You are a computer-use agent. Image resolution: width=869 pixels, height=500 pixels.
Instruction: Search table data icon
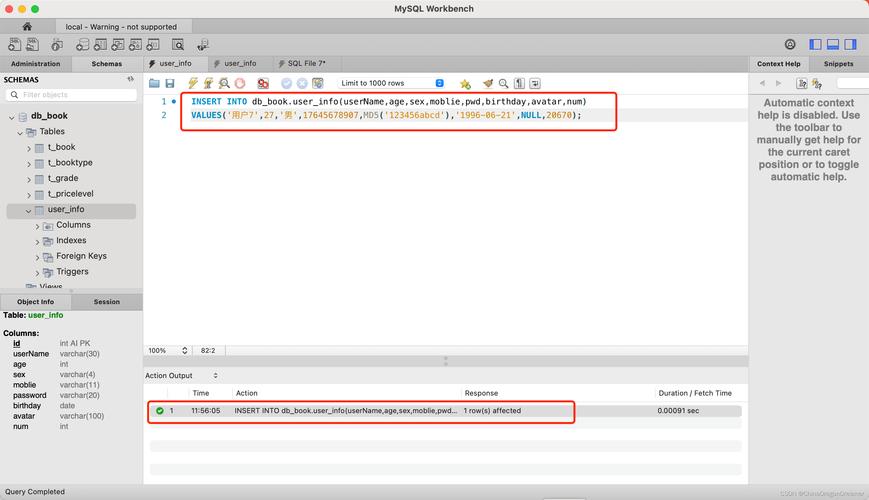[x=177, y=45]
